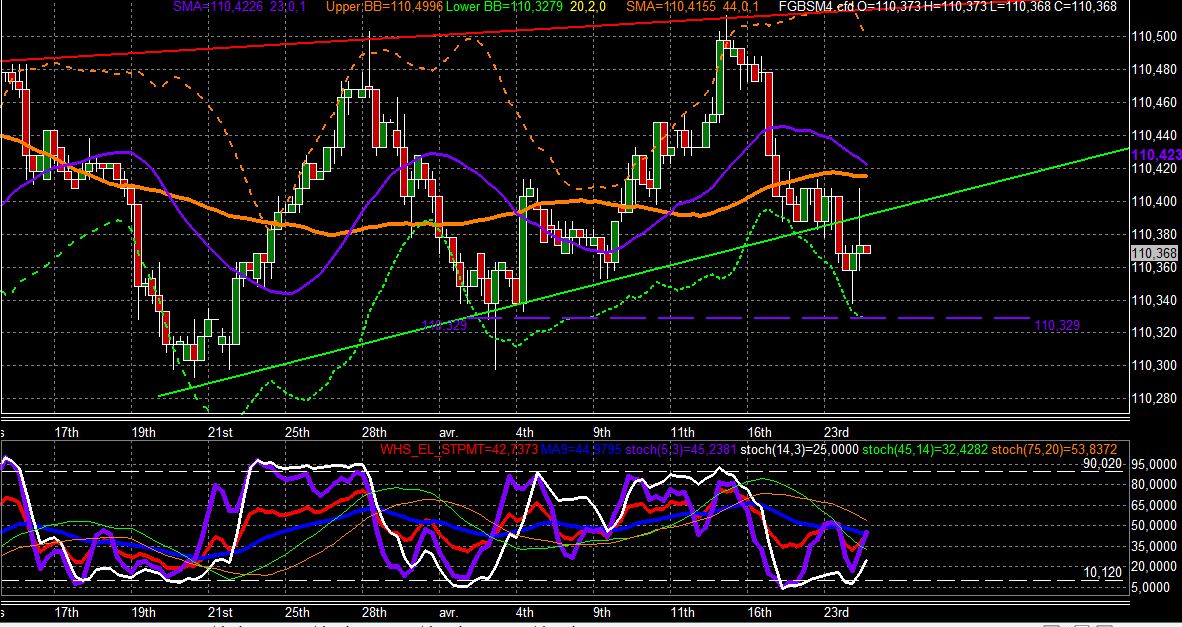Click the 90,020 overbought level label
The image size is (1182, 627).
point(1102,464)
